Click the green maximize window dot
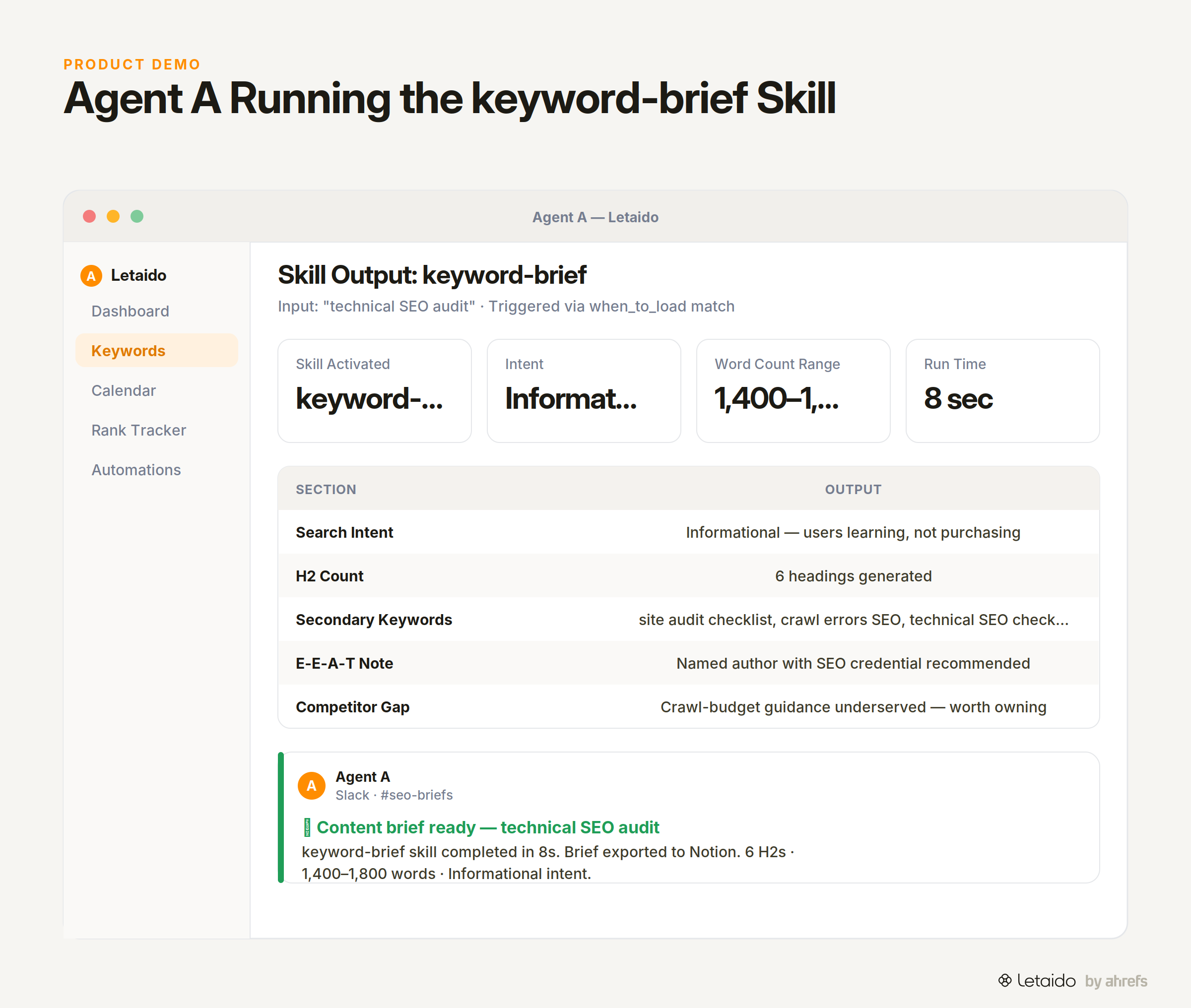1191x1008 pixels. click(137, 217)
